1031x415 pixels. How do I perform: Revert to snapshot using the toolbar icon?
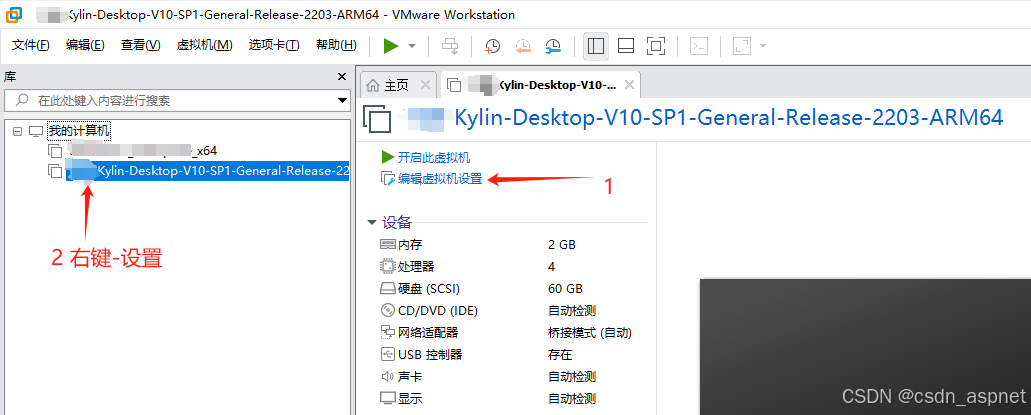[523, 45]
